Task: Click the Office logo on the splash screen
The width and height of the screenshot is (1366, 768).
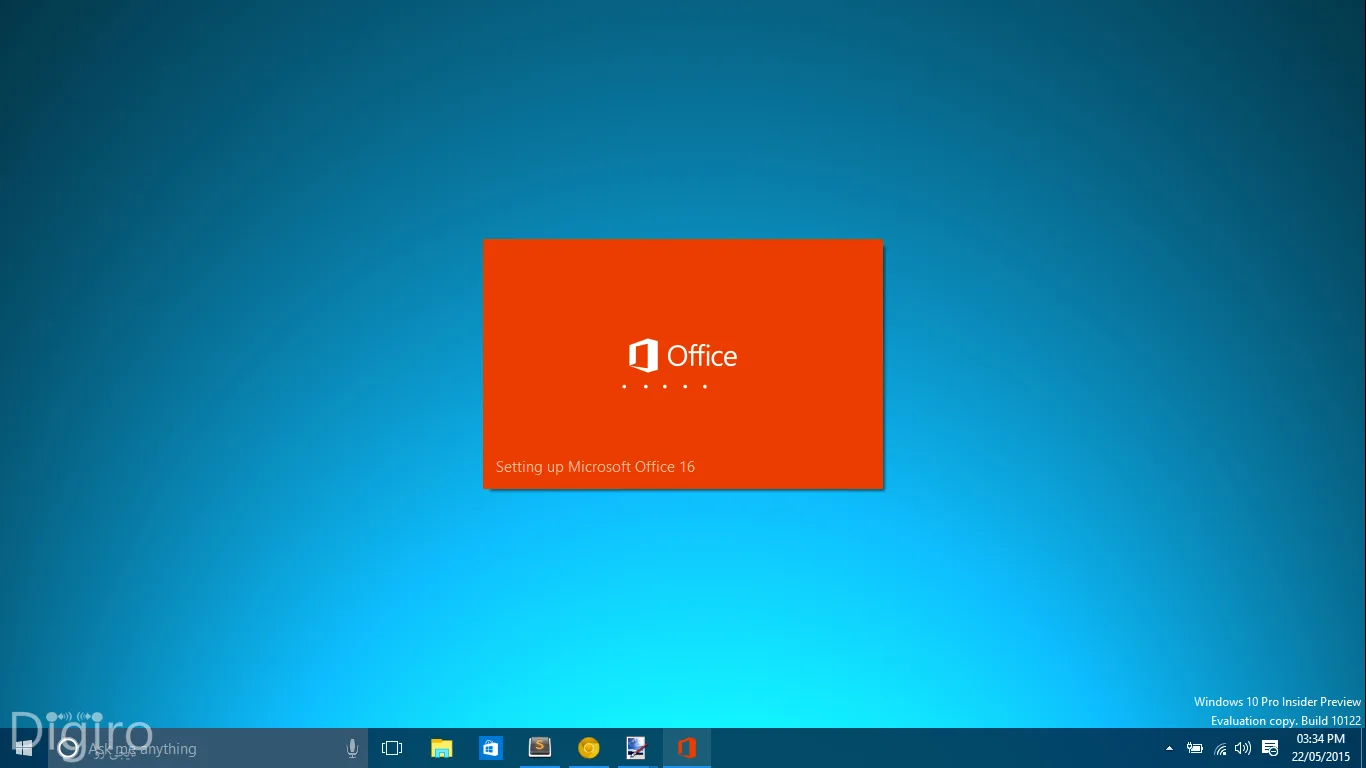Action: point(683,356)
